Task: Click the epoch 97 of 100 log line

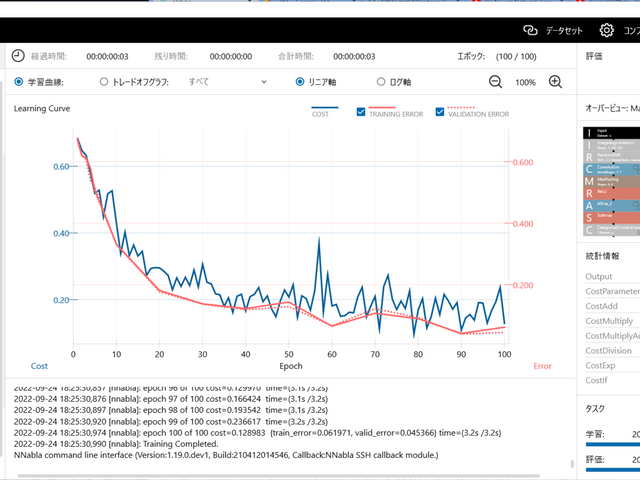Action: coord(171,399)
